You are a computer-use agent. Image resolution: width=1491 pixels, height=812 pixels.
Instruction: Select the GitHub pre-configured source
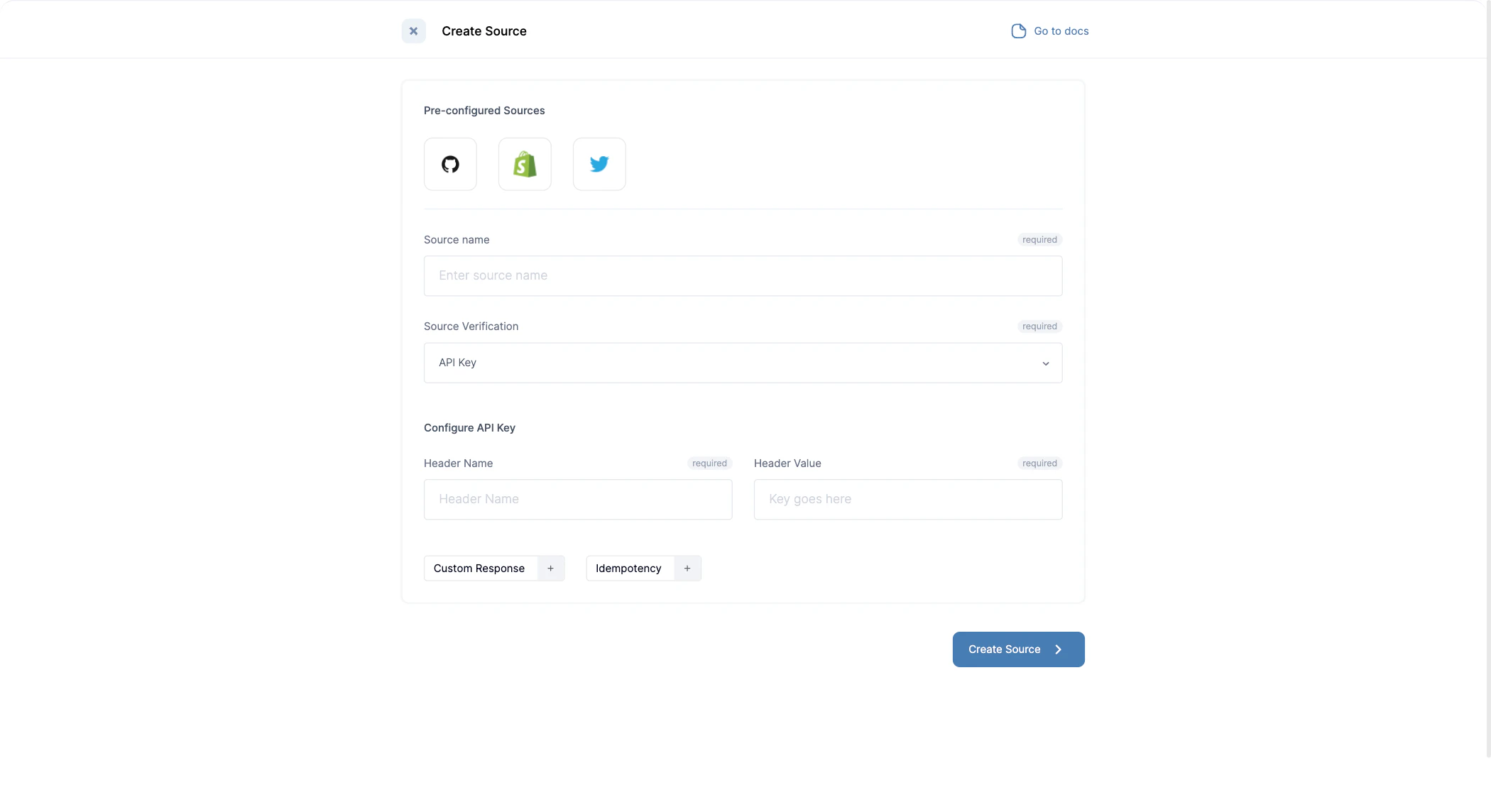(x=450, y=164)
